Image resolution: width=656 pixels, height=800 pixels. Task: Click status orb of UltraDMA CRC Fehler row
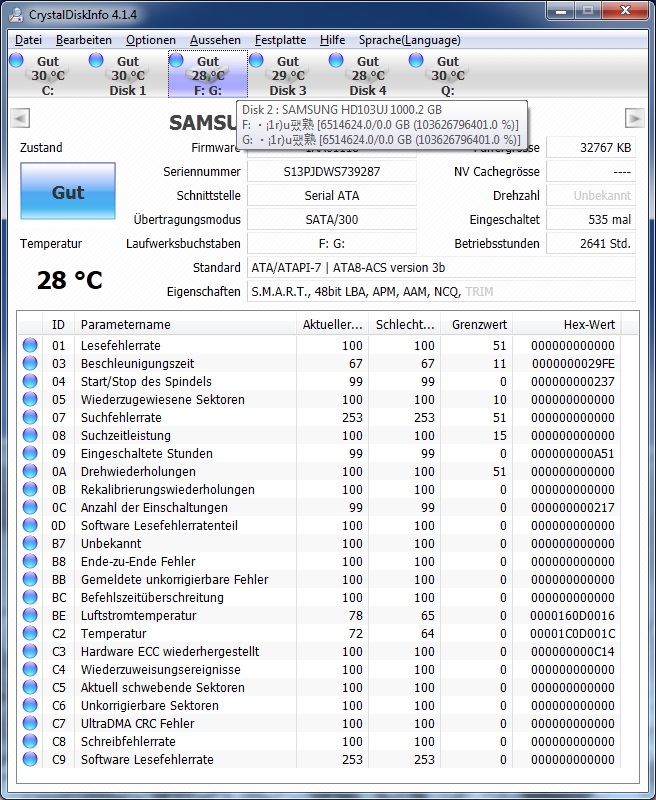[30, 723]
